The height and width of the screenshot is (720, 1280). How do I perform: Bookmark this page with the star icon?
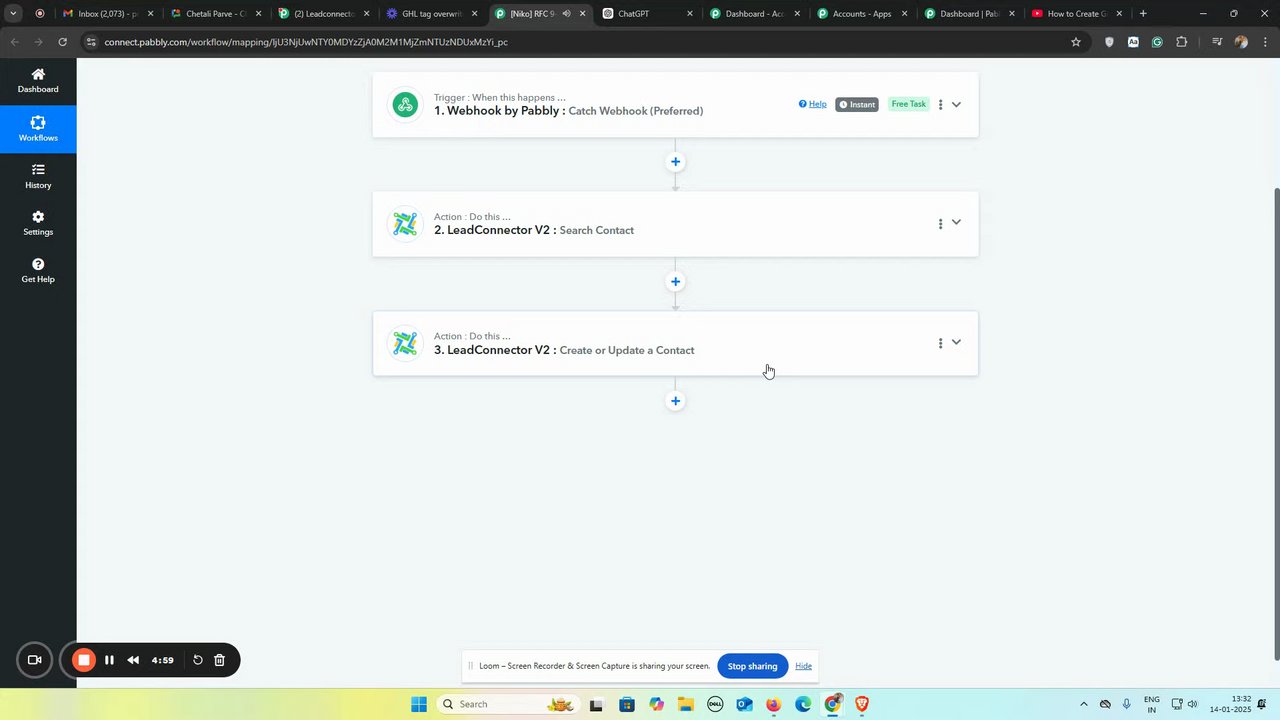(1076, 42)
